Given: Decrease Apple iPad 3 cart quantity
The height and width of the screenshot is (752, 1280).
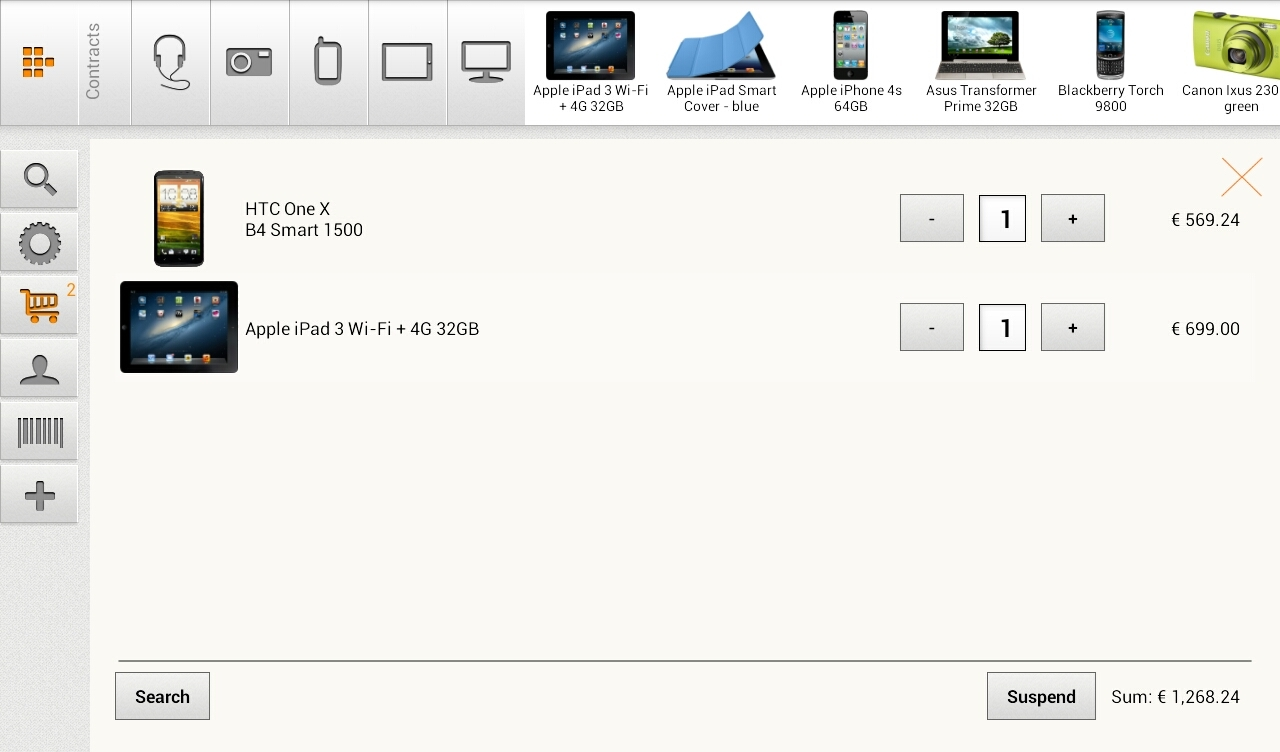Looking at the screenshot, I should point(932,327).
